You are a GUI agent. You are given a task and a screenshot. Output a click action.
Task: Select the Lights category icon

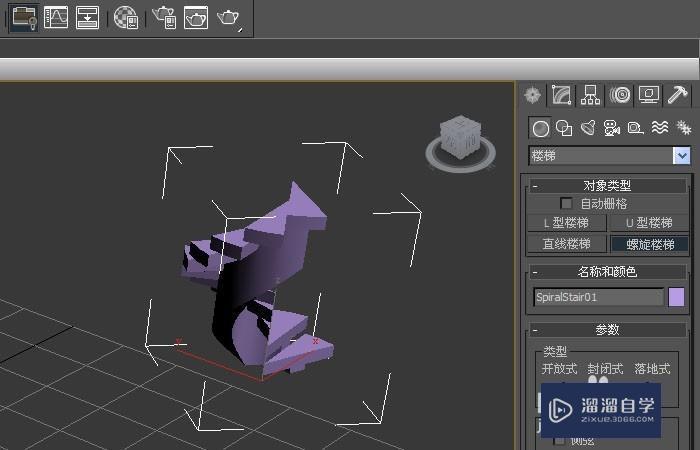588,128
